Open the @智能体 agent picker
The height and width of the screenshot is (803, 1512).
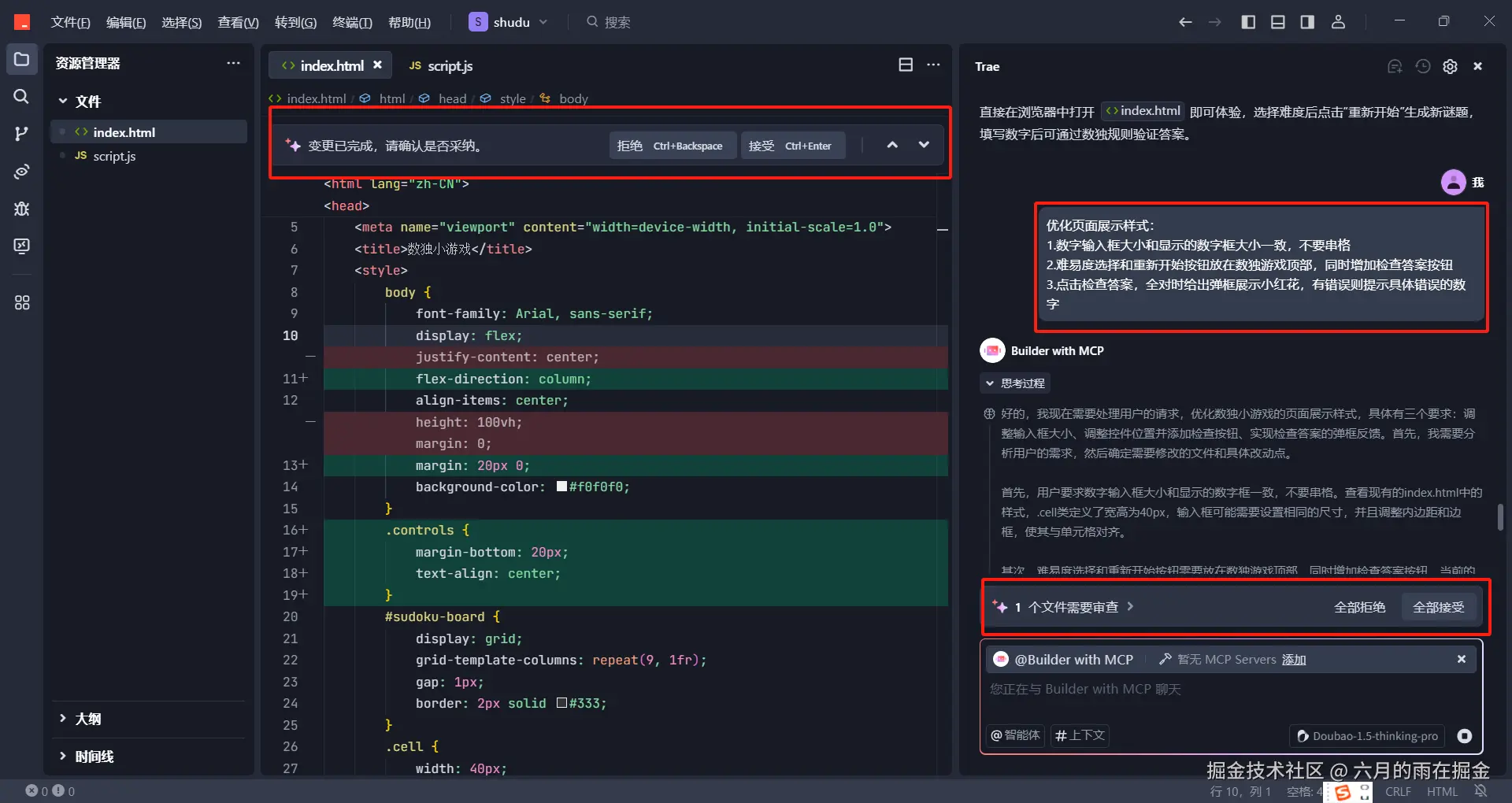click(1015, 735)
